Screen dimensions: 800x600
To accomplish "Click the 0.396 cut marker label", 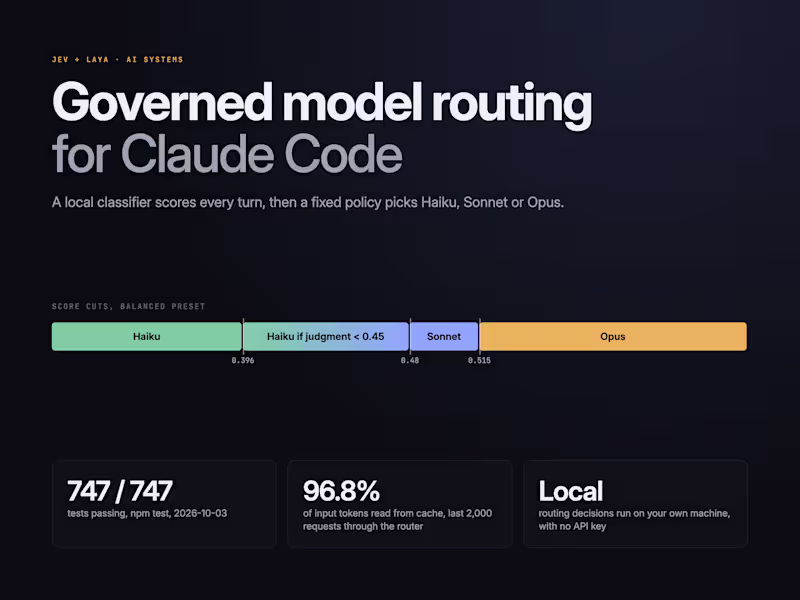I will pos(243,360).
